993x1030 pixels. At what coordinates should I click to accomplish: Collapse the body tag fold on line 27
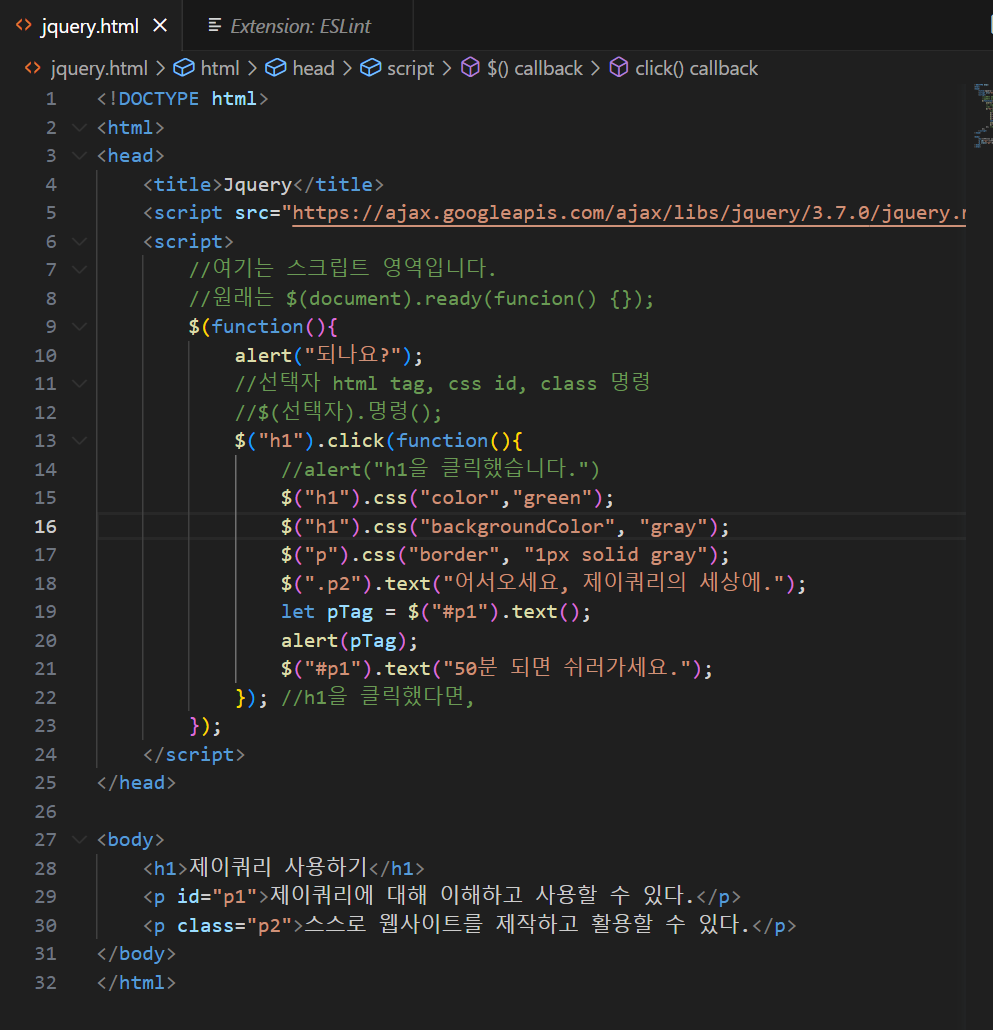(79, 840)
